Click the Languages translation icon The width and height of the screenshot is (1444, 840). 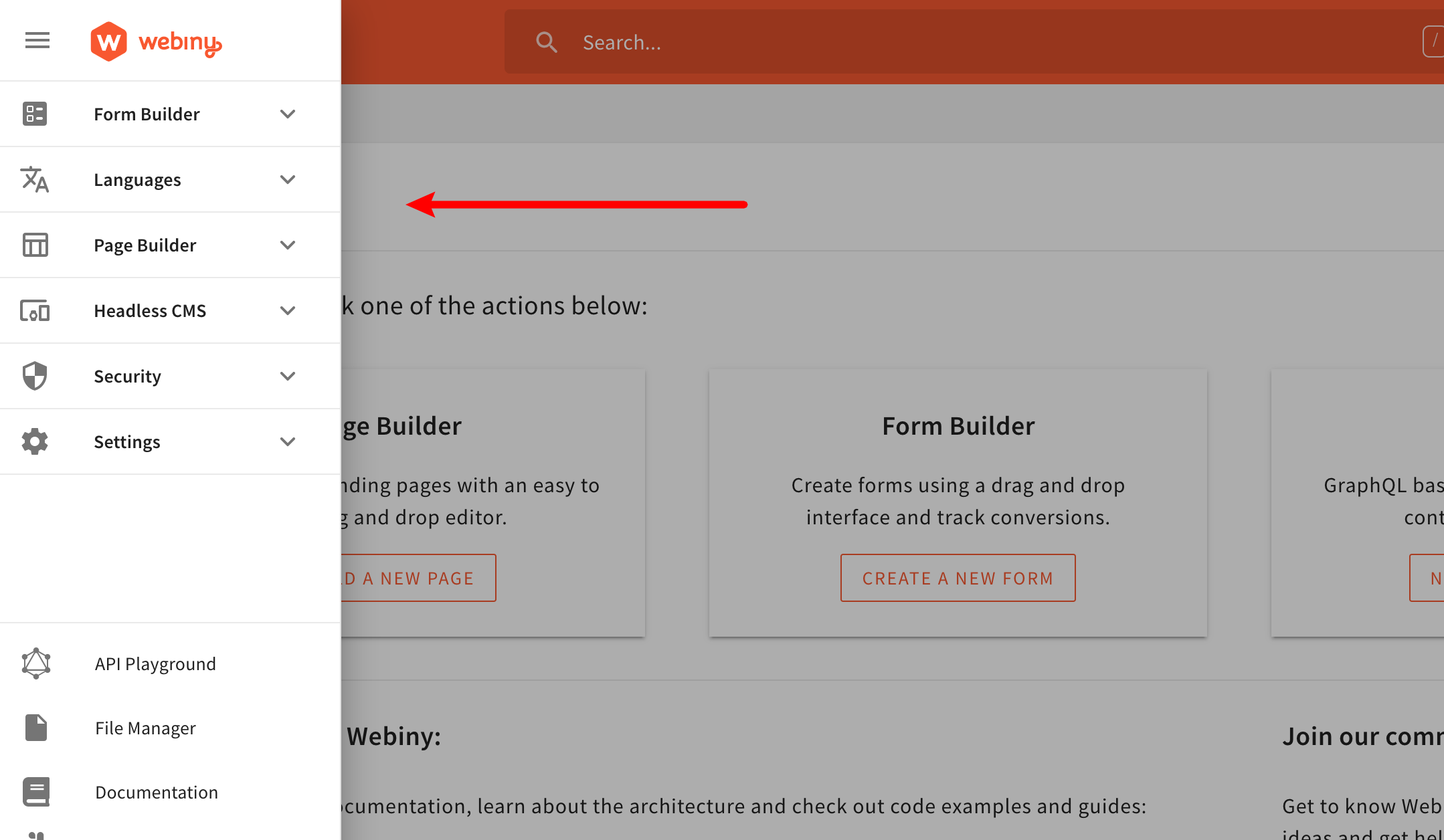pyautogui.click(x=35, y=179)
